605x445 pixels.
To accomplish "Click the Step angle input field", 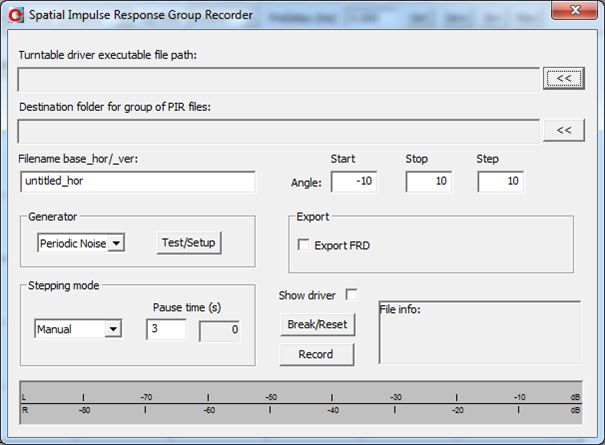I will tap(500, 182).
